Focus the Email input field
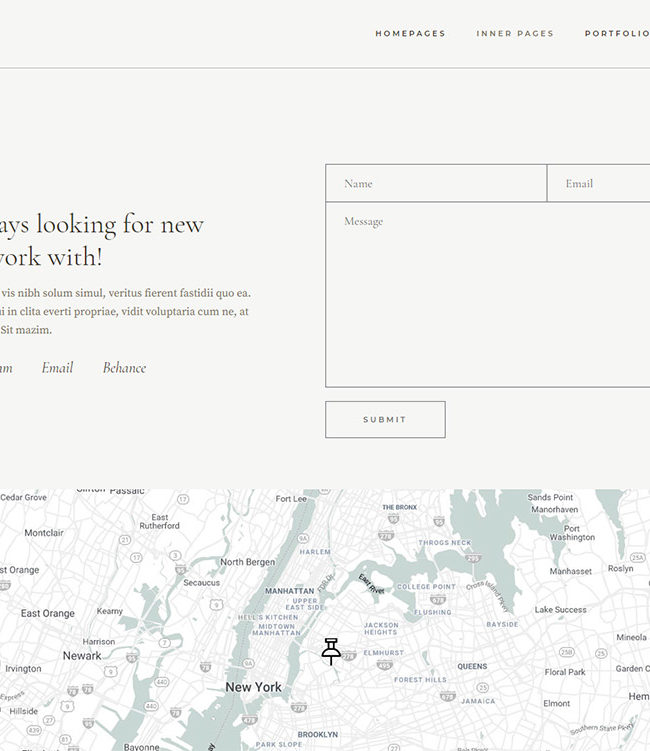Screen dimensions: 650x751 [x=598, y=183]
